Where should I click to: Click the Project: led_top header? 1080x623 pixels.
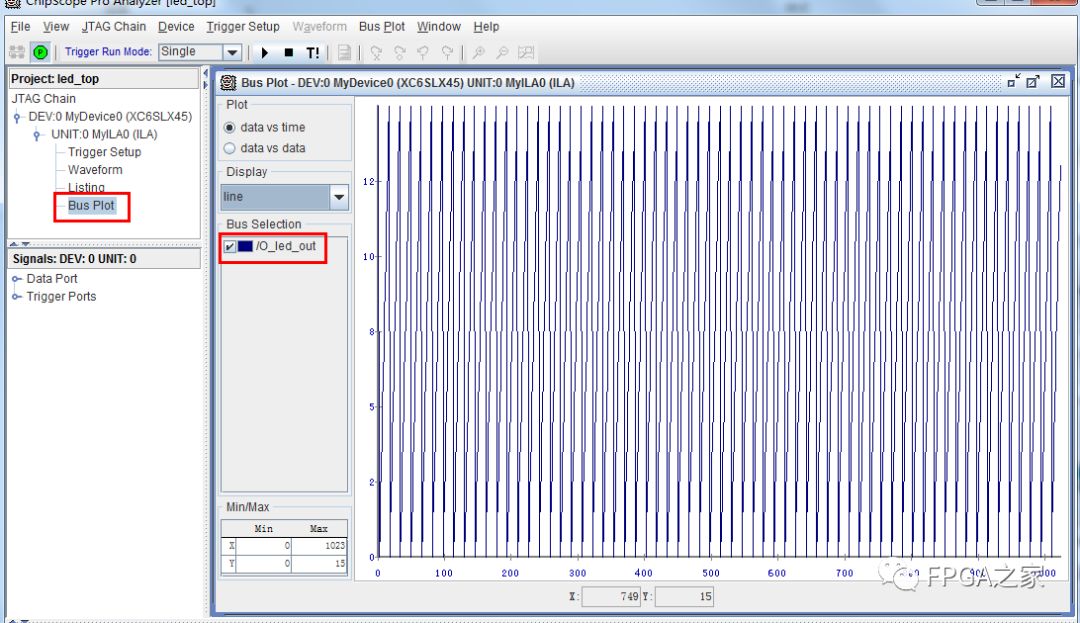103,79
